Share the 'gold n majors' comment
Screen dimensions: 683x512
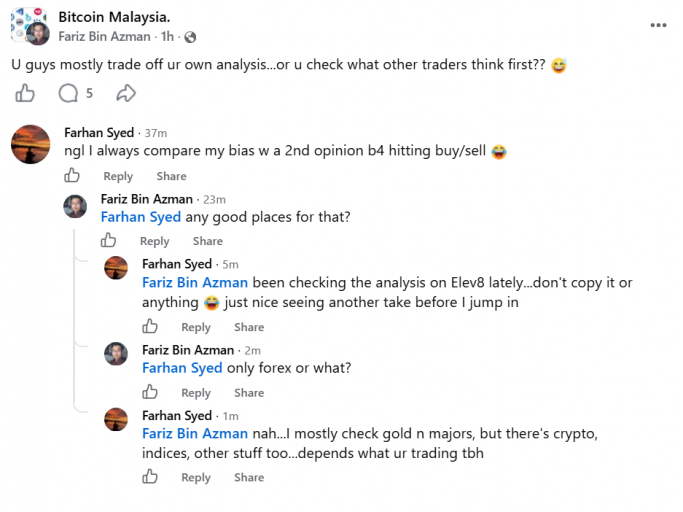tap(249, 477)
